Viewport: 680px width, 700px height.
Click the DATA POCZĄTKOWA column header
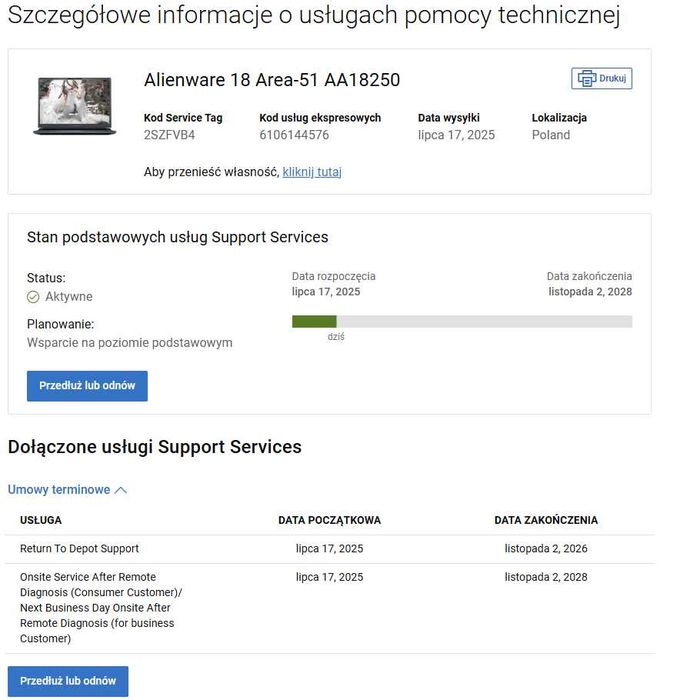coord(330,520)
